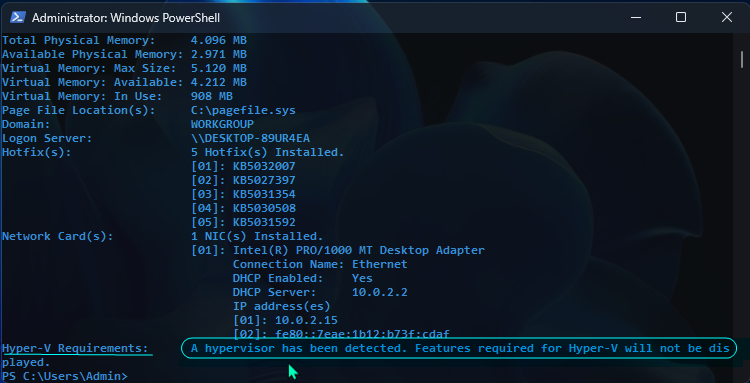The width and height of the screenshot is (750, 383).
Task: Select hotfix entry 'KB5027397'
Action: point(264,180)
